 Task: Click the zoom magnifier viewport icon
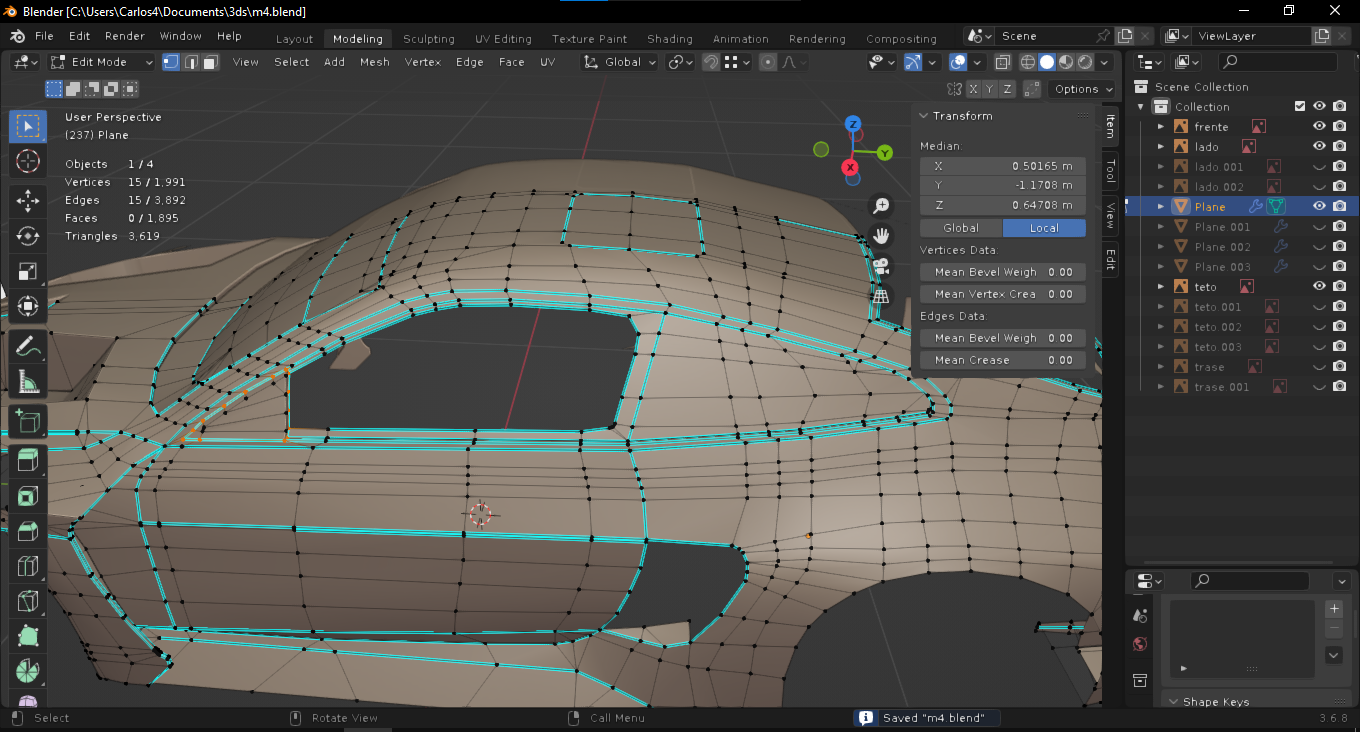(x=881, y=206)
